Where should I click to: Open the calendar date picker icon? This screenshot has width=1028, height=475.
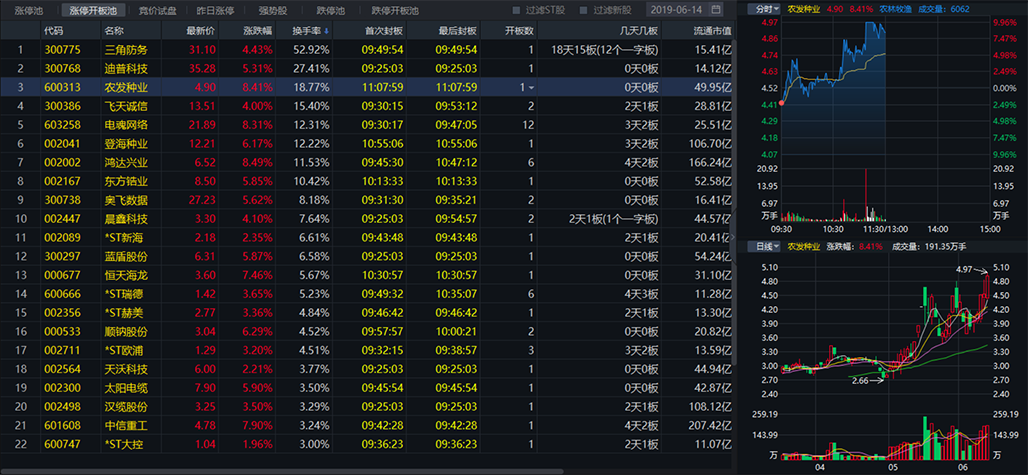(715, 10)
